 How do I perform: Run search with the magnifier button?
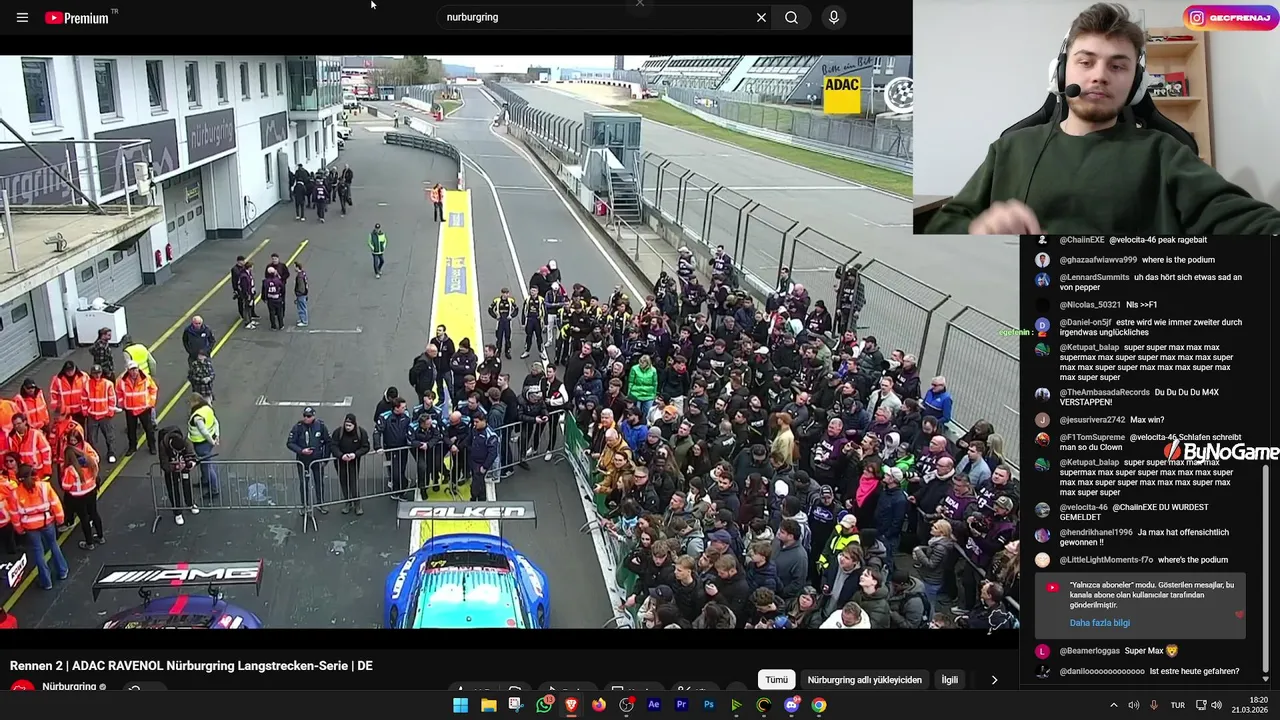(x=791, y=17)
